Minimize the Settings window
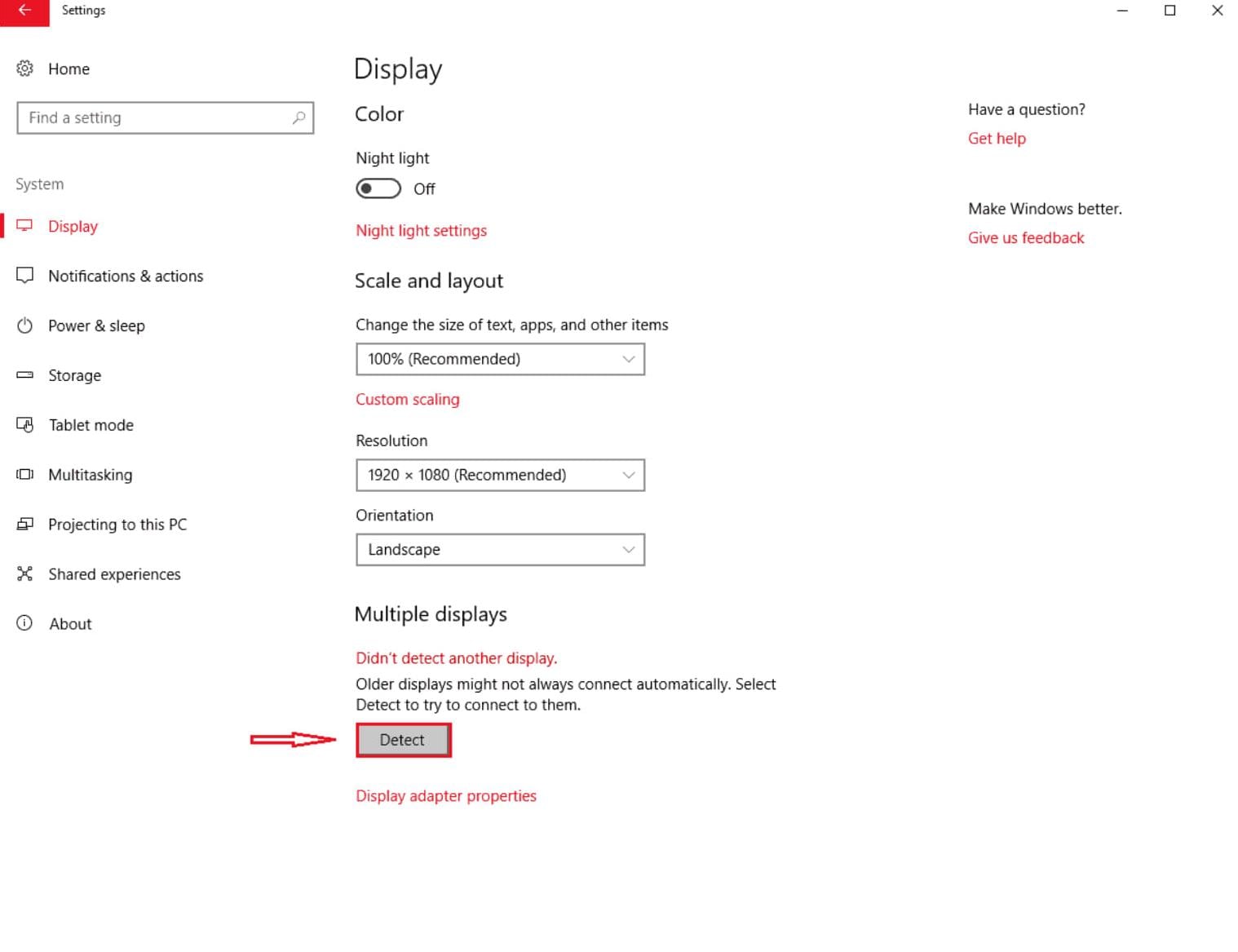1238x952 pixels. click(1122, 11)
